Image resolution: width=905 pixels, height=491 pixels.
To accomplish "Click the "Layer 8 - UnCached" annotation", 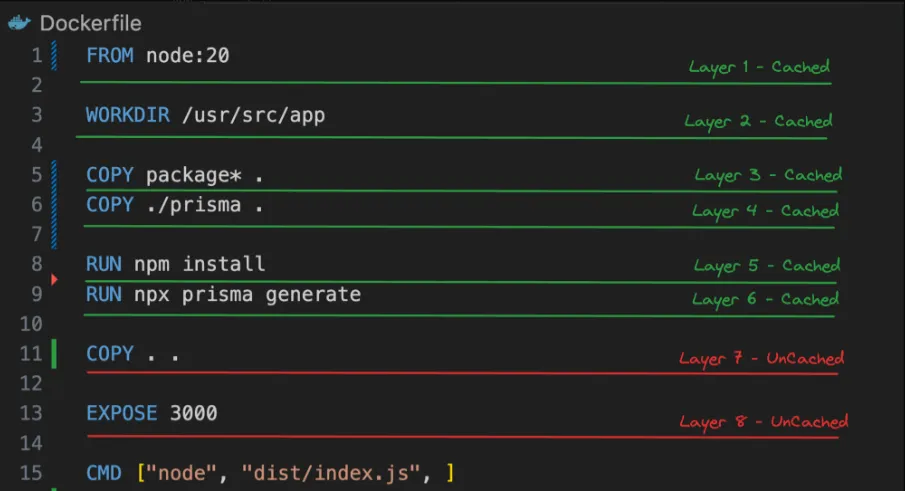I will (x=763, y=422).
